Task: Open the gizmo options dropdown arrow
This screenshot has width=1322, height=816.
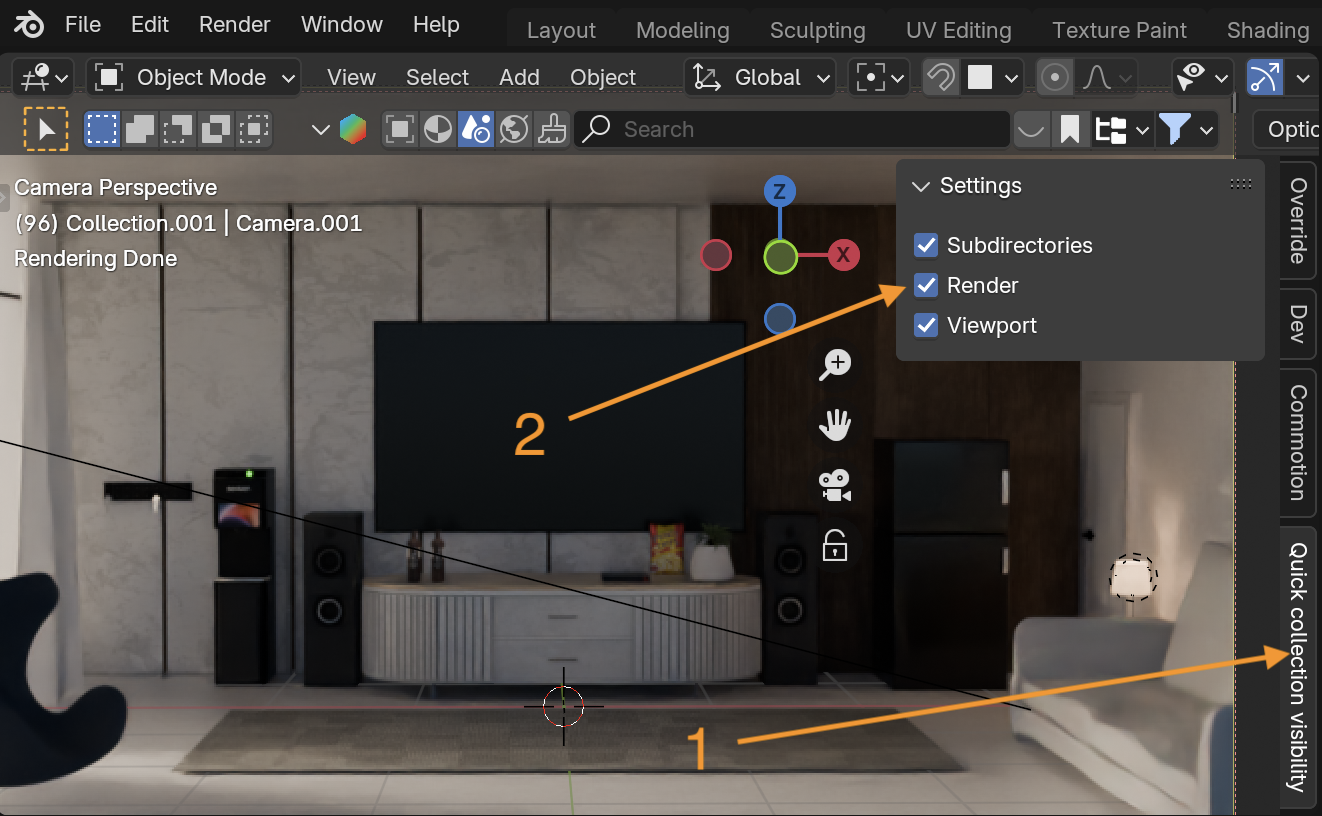Action: coord(1303,77)
